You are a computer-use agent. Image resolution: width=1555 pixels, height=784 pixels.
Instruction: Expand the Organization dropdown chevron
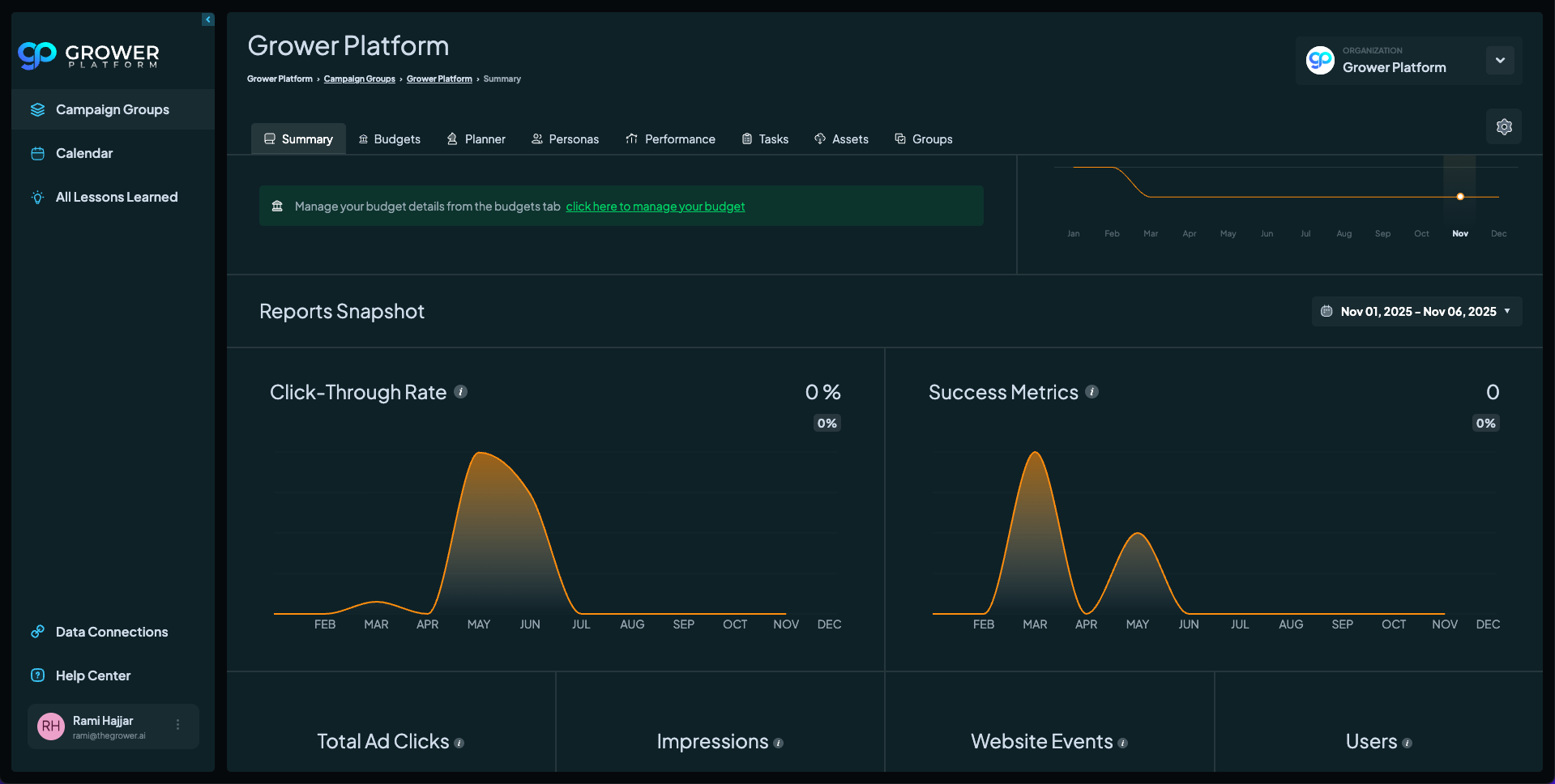coord(1500,61)
